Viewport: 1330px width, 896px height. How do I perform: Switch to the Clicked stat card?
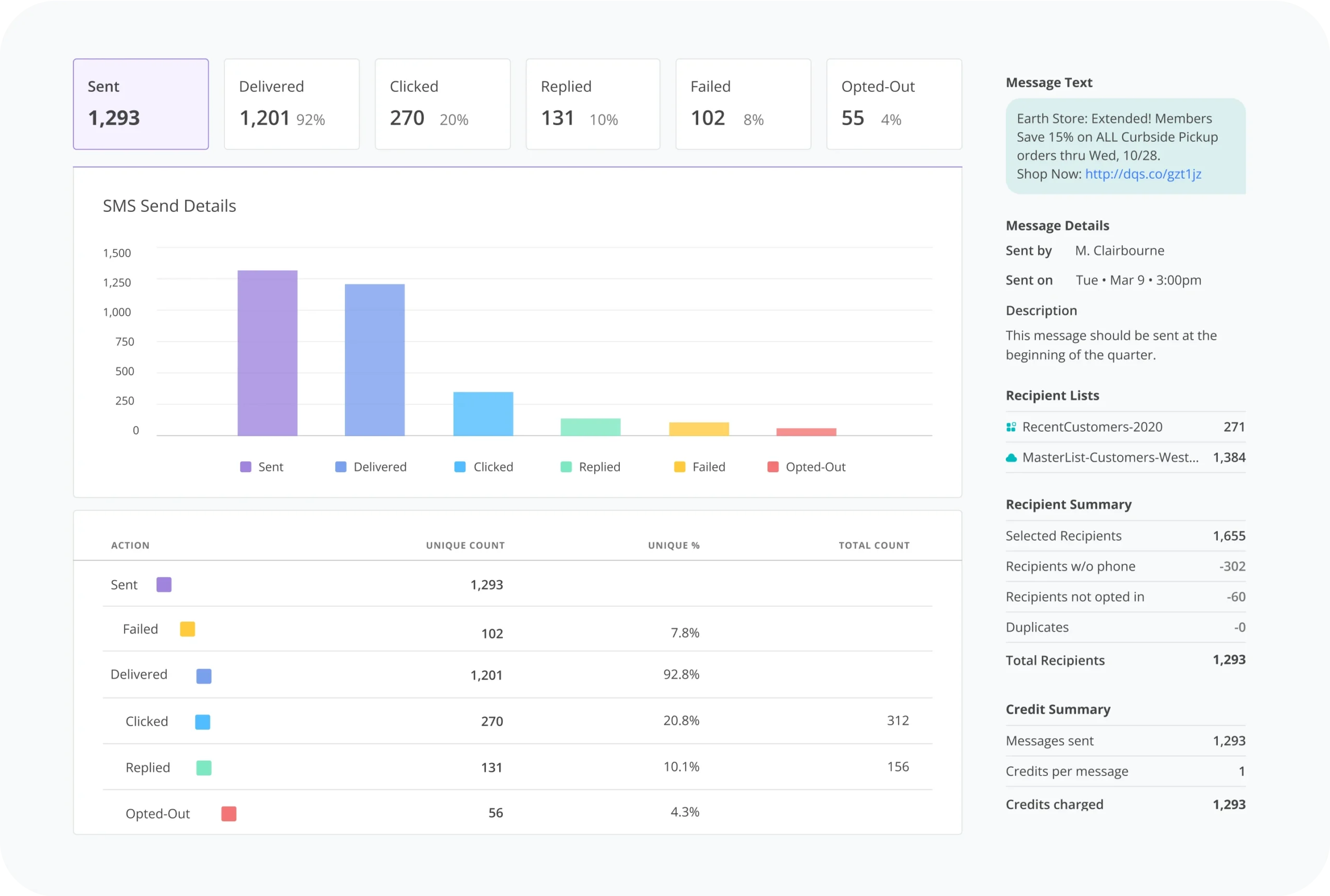[442, 104]
